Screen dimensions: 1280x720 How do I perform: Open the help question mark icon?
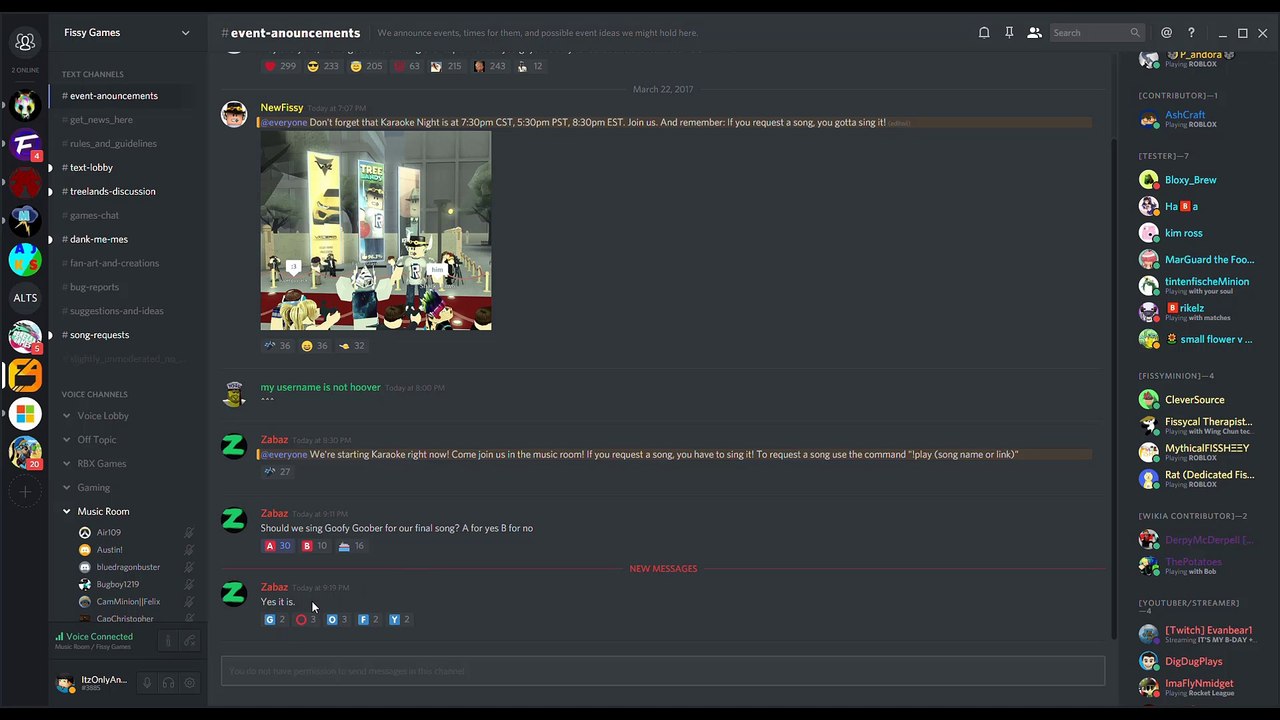[1191, 33]
